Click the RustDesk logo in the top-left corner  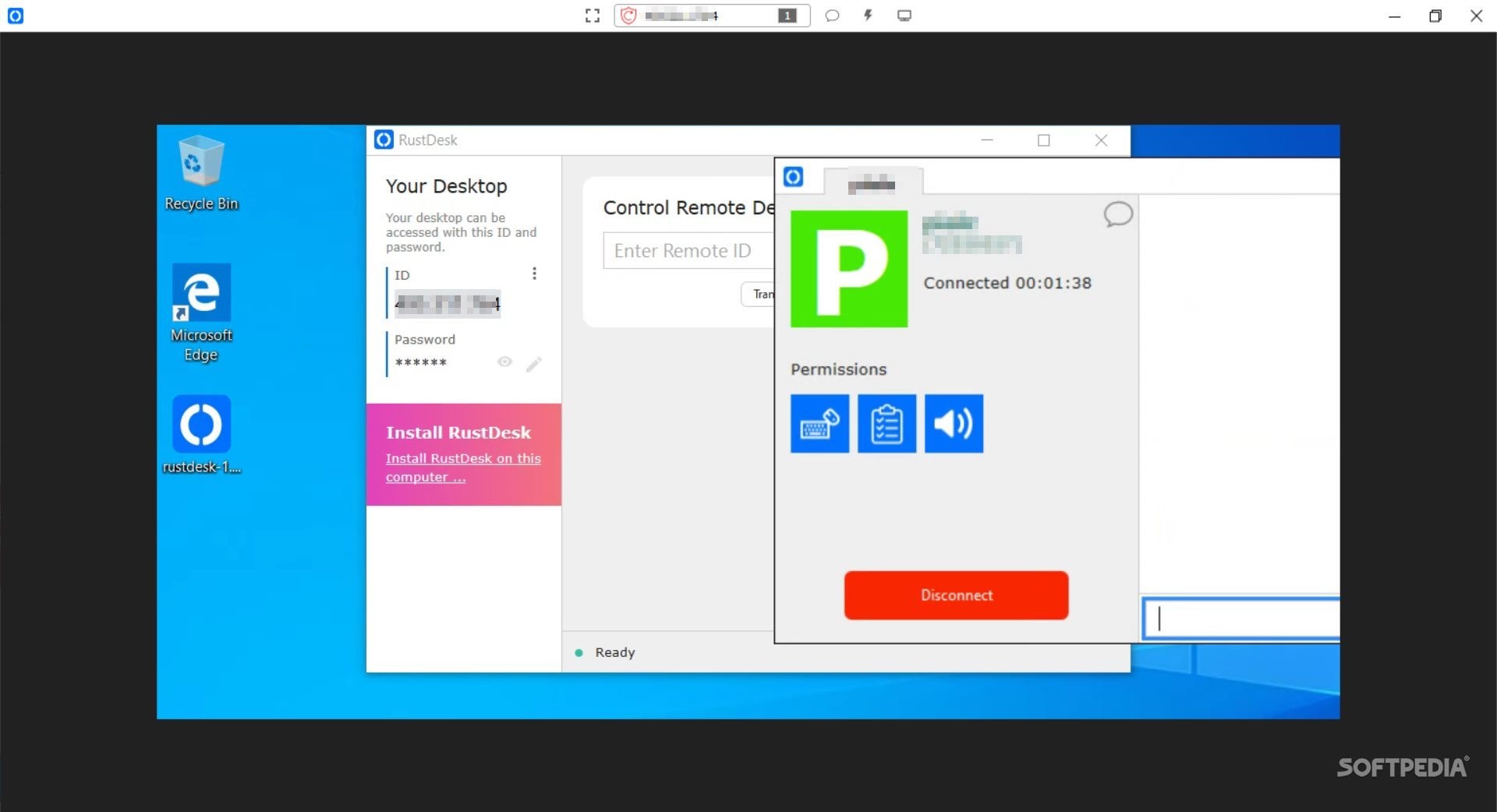pyautogui.click(x=15, y=16)
